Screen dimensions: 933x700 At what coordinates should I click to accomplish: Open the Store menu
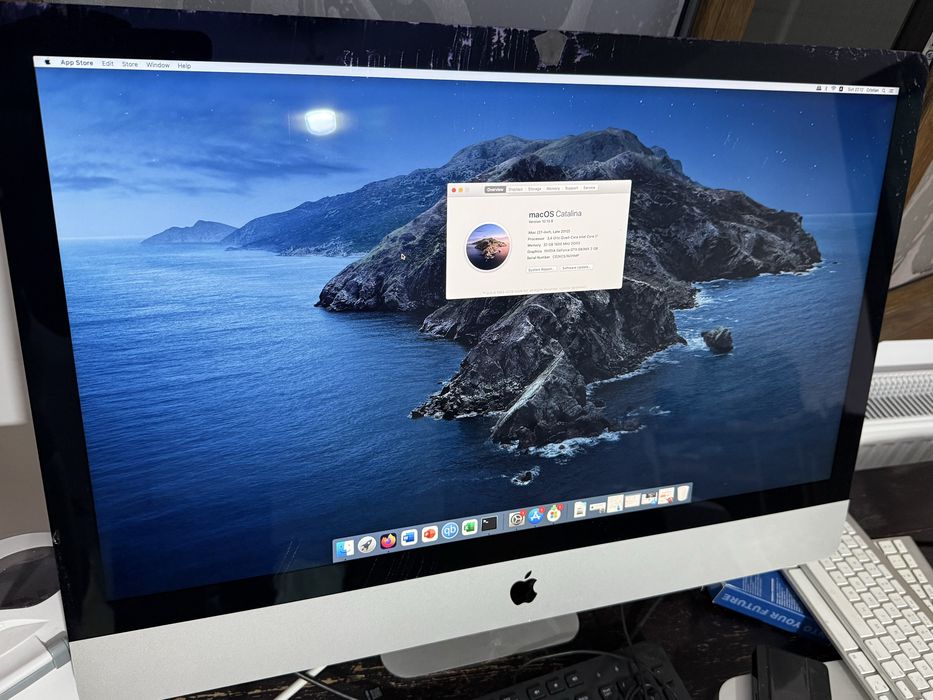point(130,64)
